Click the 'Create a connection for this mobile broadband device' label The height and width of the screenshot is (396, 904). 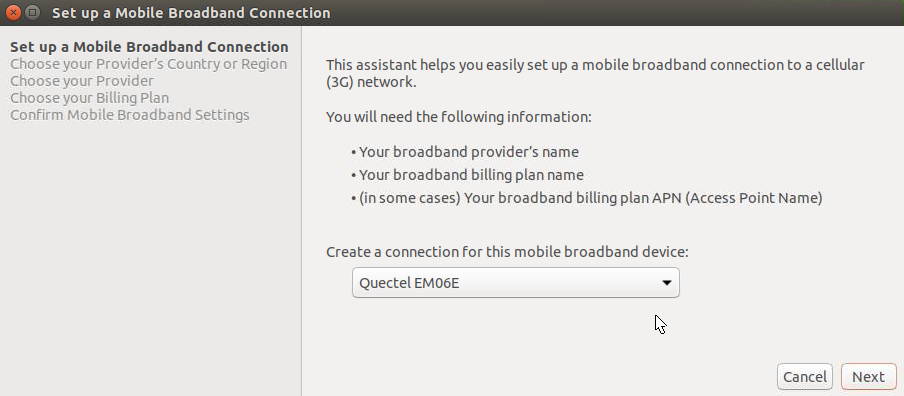pyautogui.click(x=507, y=252)
